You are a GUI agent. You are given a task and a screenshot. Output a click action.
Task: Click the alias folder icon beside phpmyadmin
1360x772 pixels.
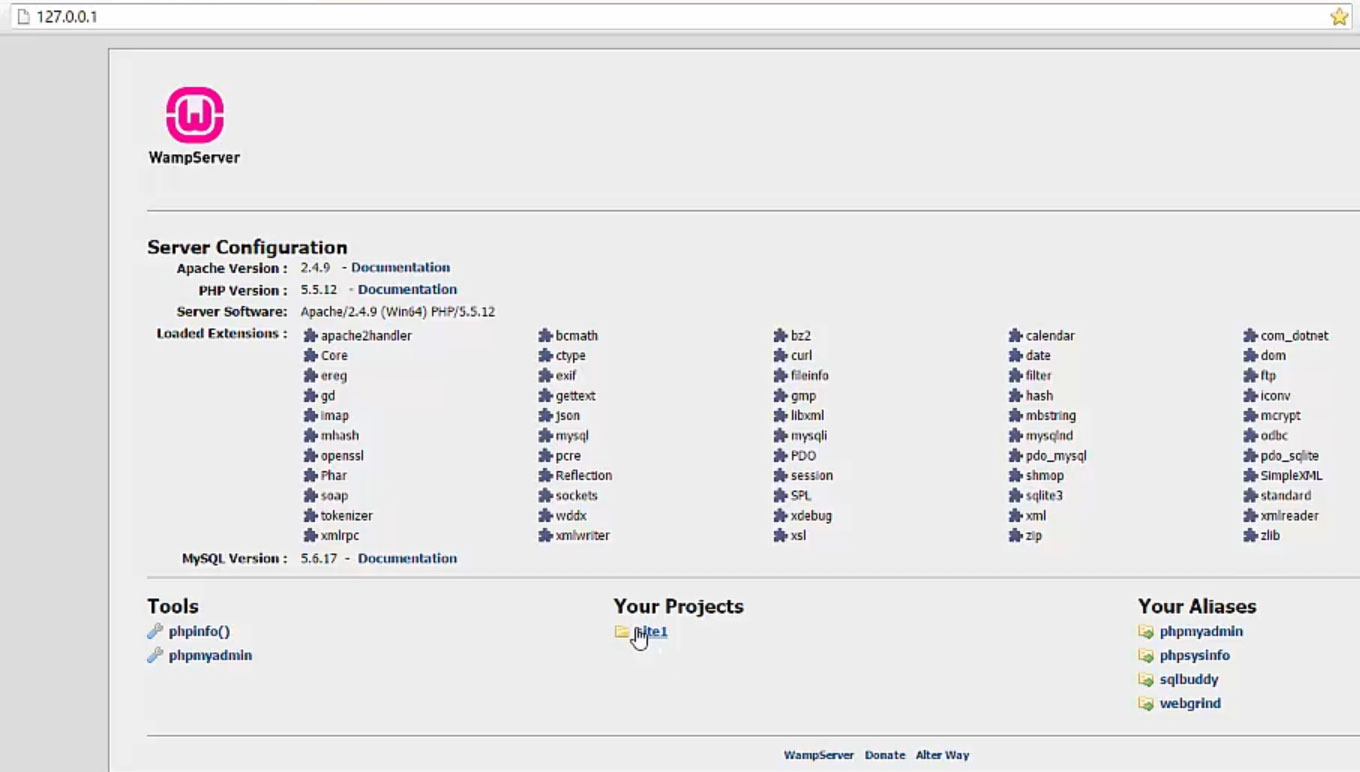tap(1146, 631)
